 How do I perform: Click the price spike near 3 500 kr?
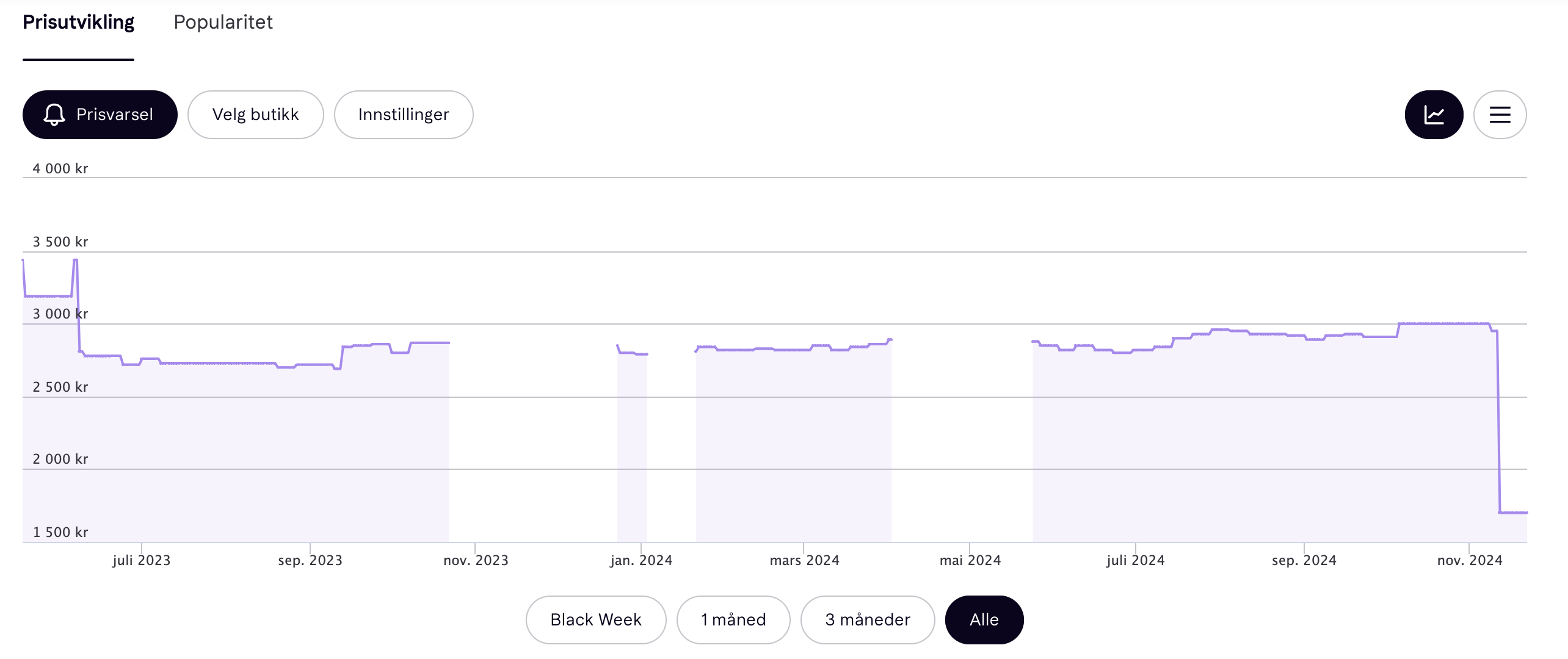75,261
